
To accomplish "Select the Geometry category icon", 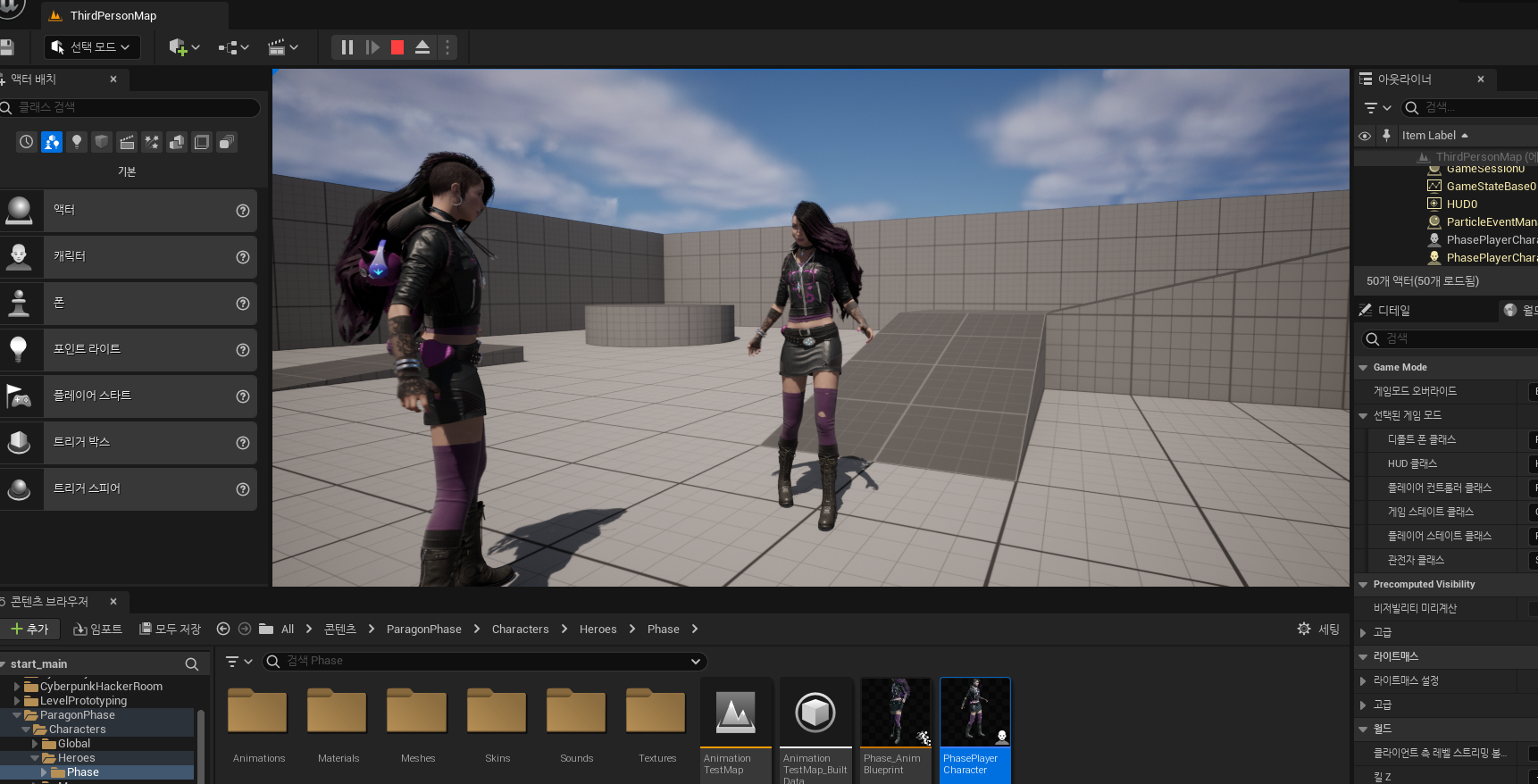I will 177,142.
